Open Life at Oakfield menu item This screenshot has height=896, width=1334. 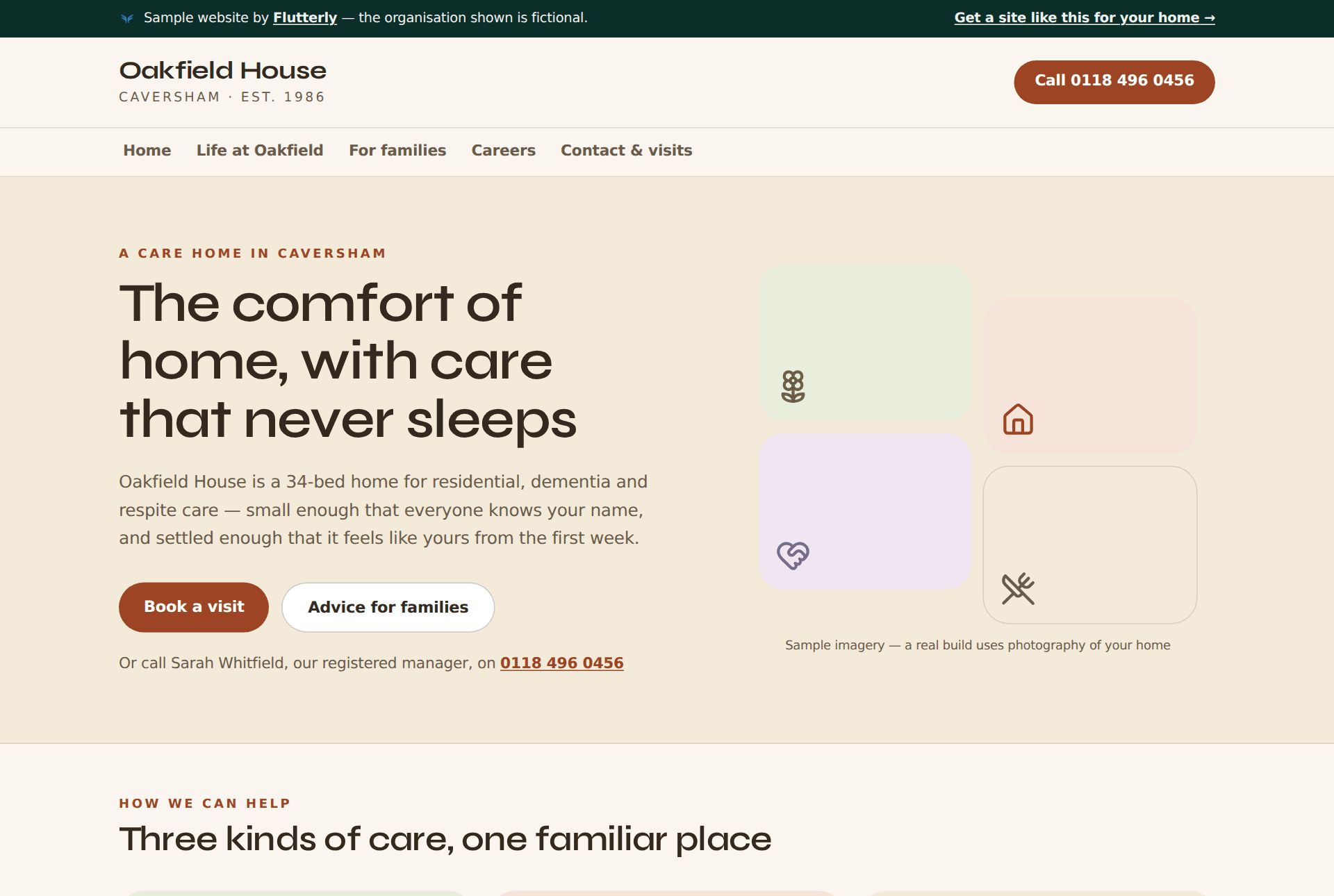point(260,150)
